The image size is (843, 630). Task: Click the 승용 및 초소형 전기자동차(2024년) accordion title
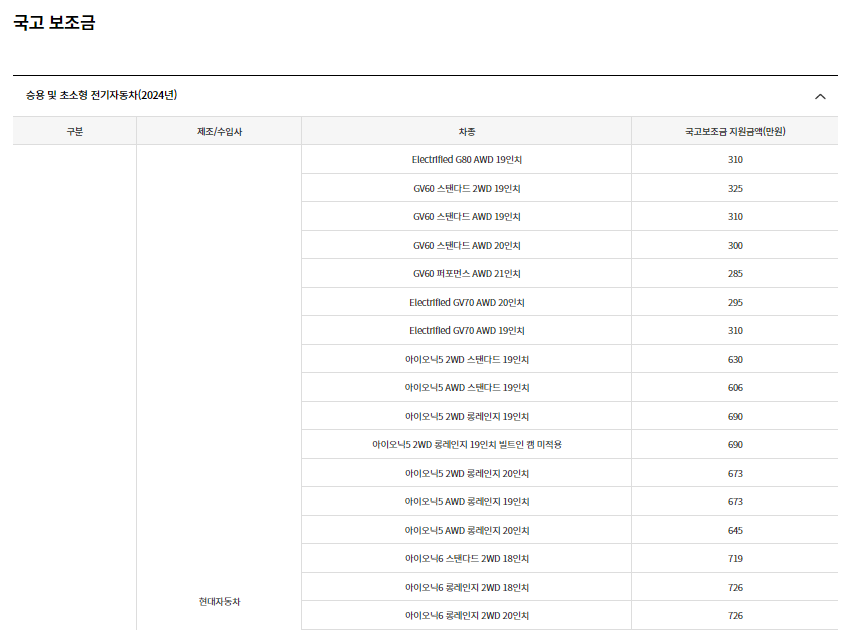(101, 95)
